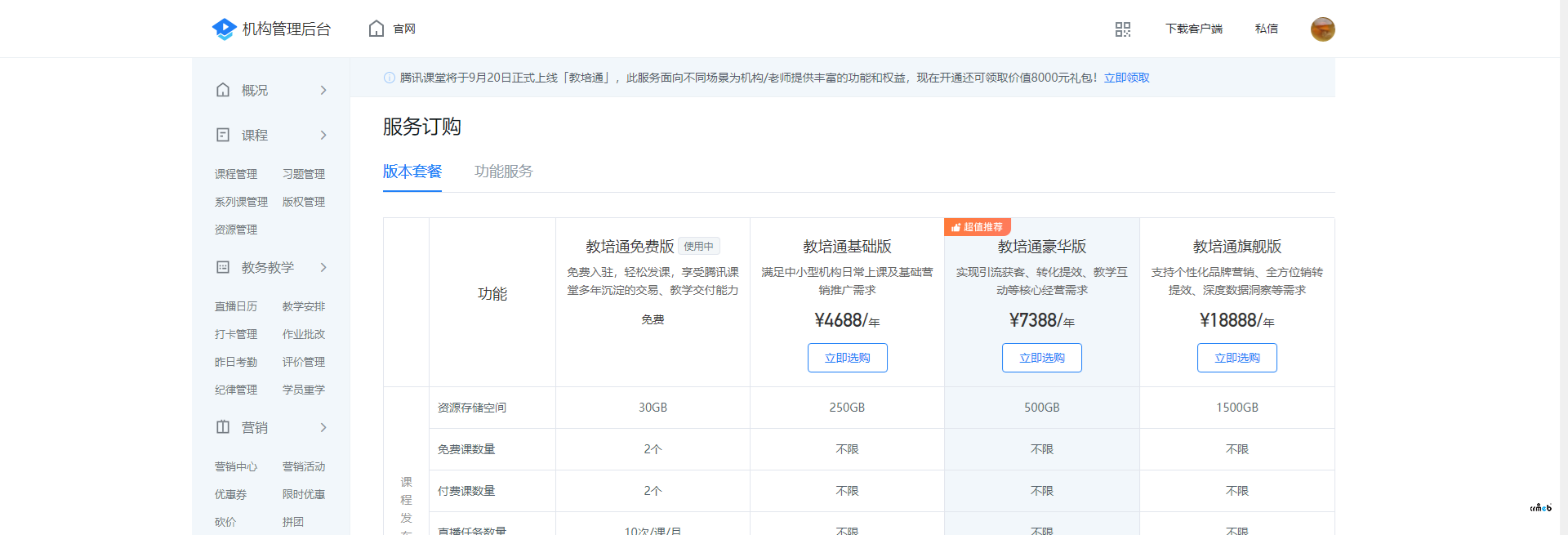
Task: Click the info icon in the announcement banner
Action: pyautogui.click(x=390, y=78)
